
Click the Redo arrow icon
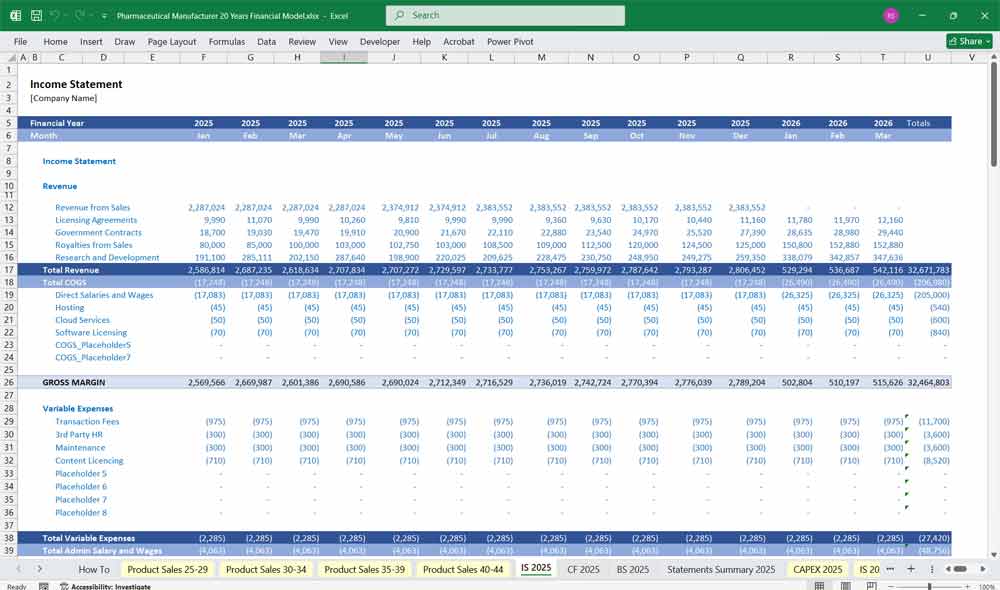(79, 15)
